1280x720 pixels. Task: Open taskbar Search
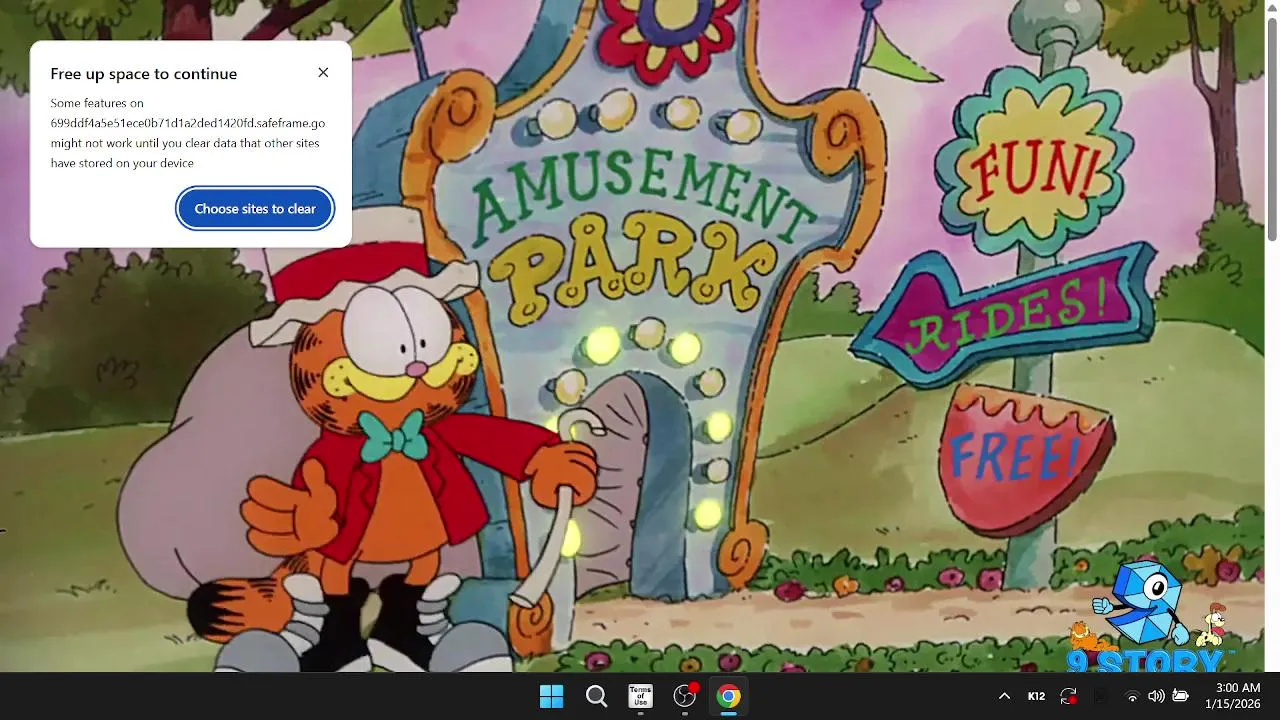596,696
